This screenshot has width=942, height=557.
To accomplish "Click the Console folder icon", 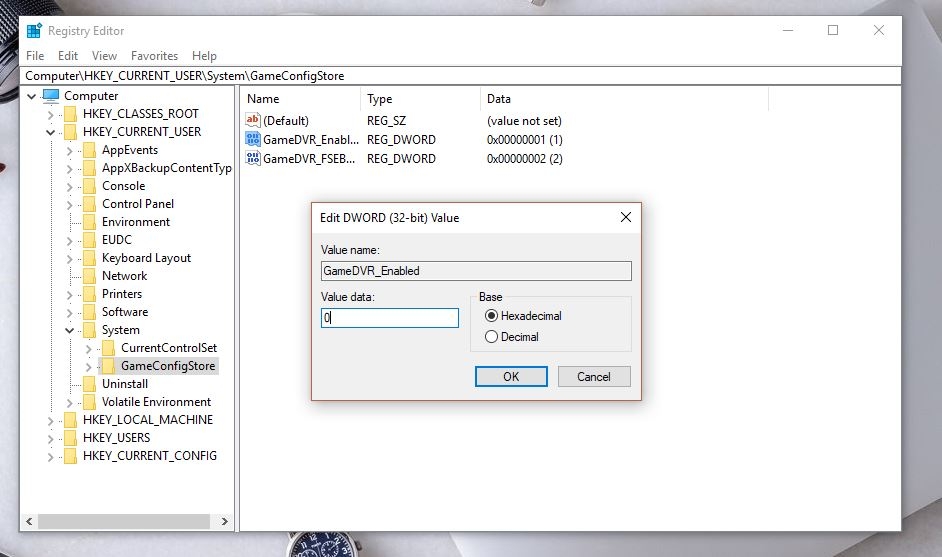I will [x=90, y=186].
